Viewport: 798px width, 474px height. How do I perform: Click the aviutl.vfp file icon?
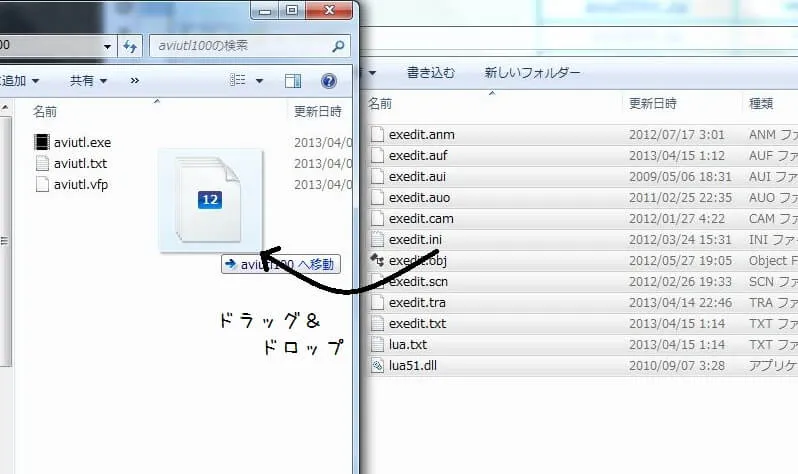(42, 184)
